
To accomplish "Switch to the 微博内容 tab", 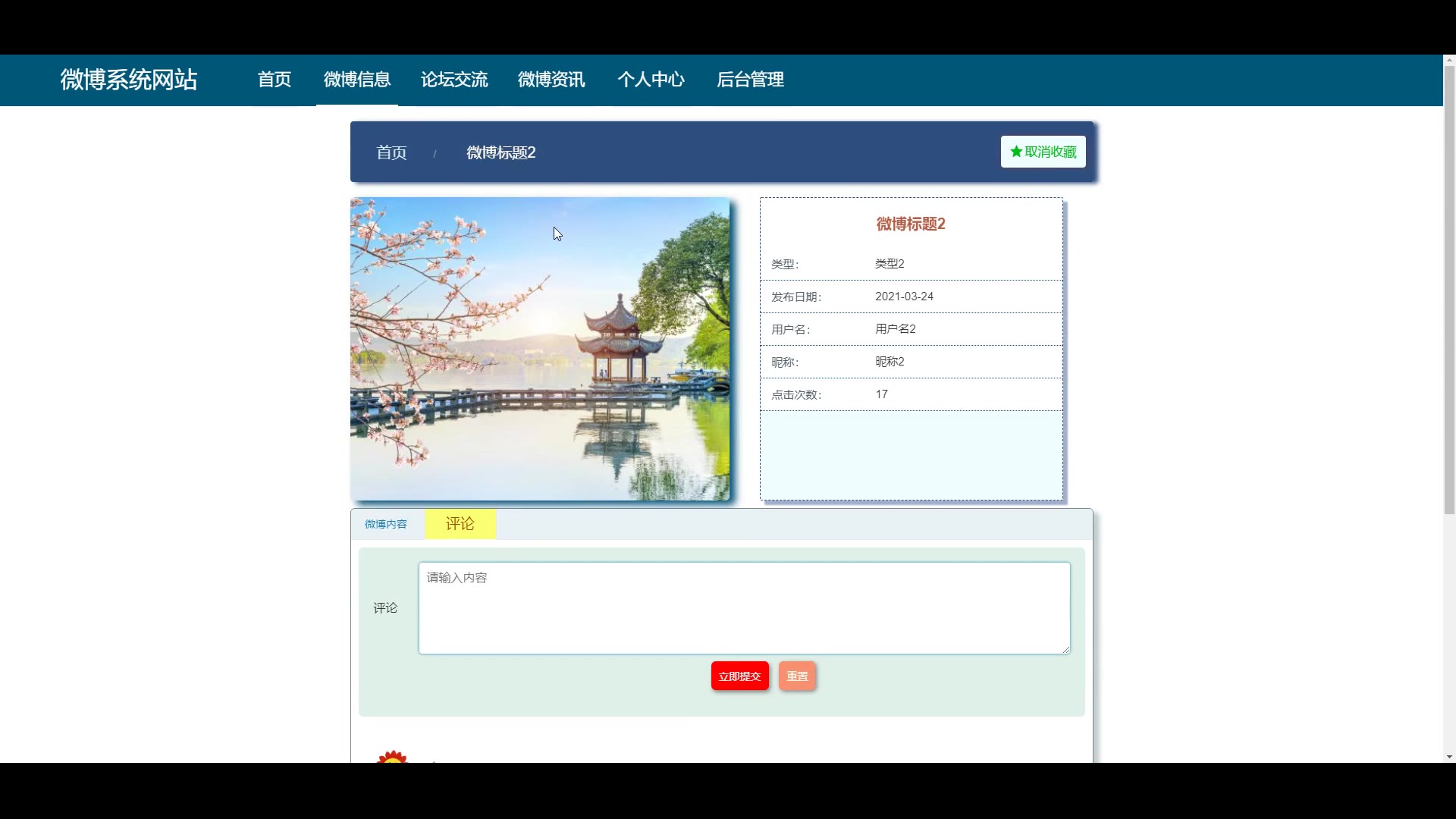I will [x=386, y=524].
